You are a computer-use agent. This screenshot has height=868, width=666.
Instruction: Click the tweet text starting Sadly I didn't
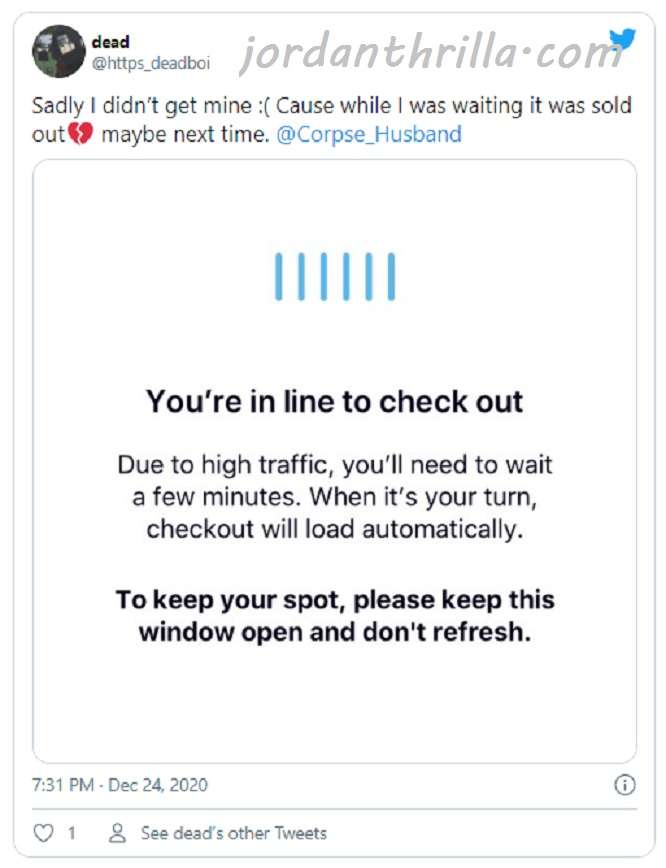click(331, 120)
